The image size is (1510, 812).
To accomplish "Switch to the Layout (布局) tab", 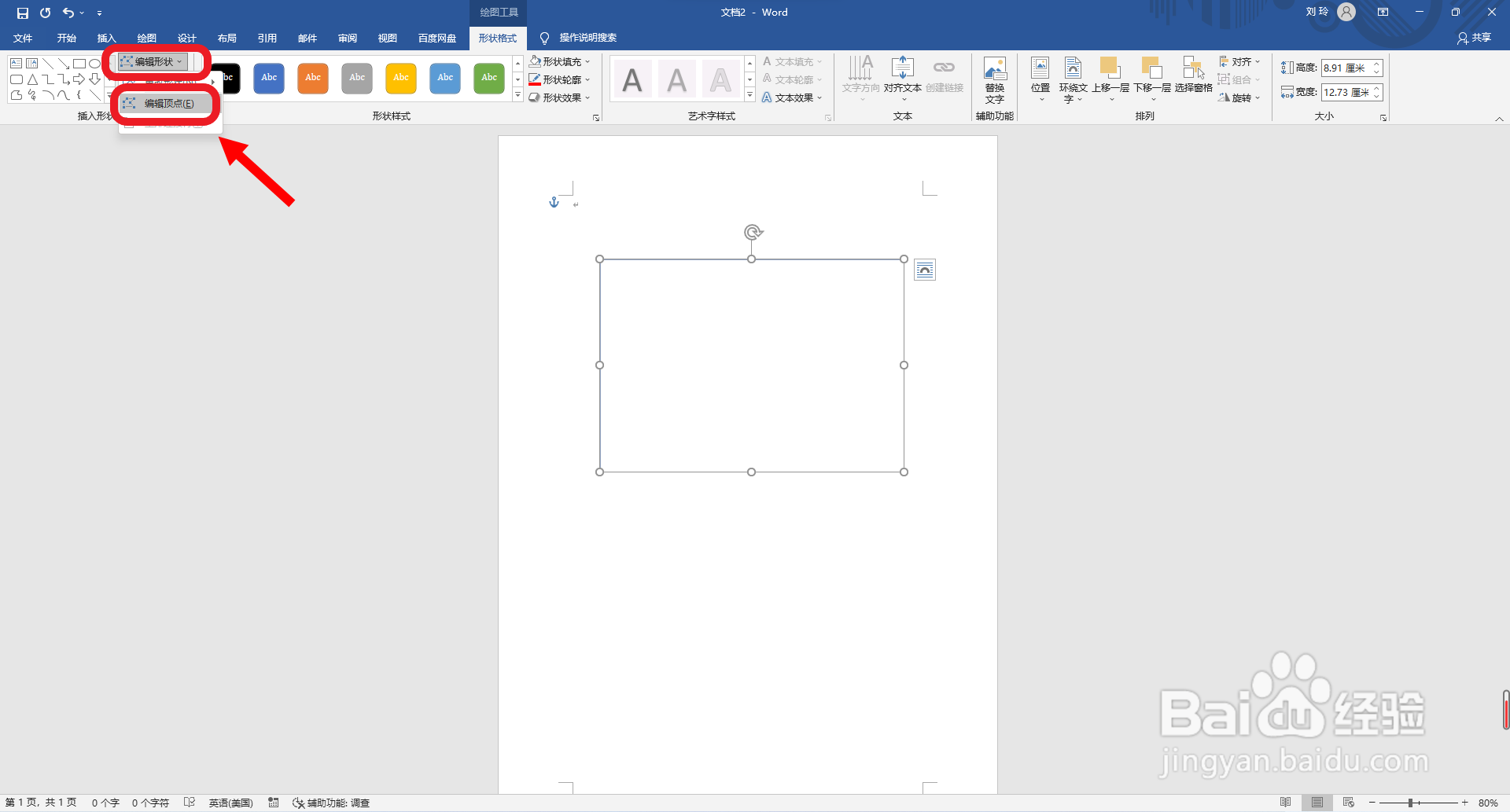I will pyautogui.click(x=227, y=38).
